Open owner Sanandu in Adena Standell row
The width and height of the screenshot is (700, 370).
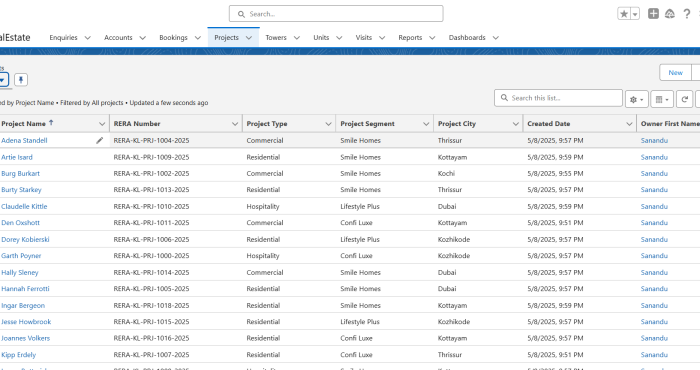coord(654,141)
